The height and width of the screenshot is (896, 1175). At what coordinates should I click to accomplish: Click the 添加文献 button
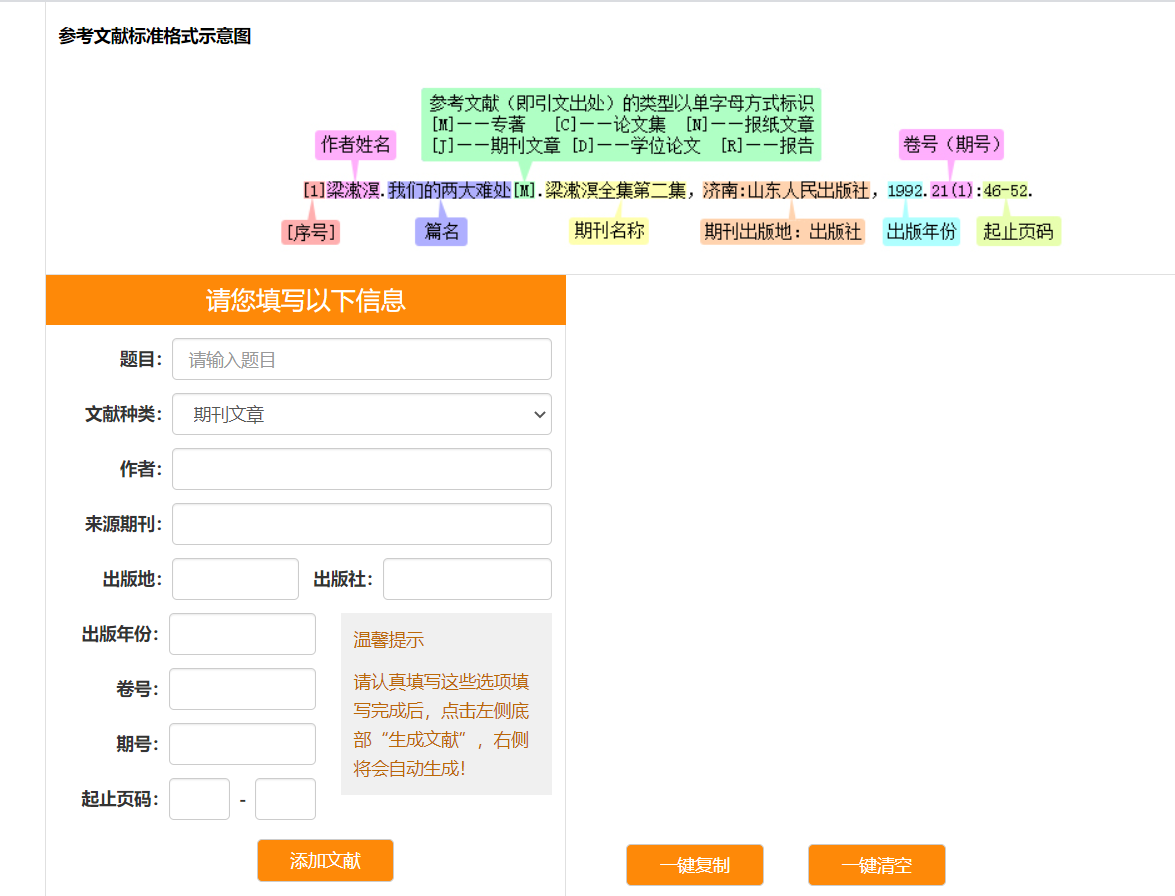point(325,860)
